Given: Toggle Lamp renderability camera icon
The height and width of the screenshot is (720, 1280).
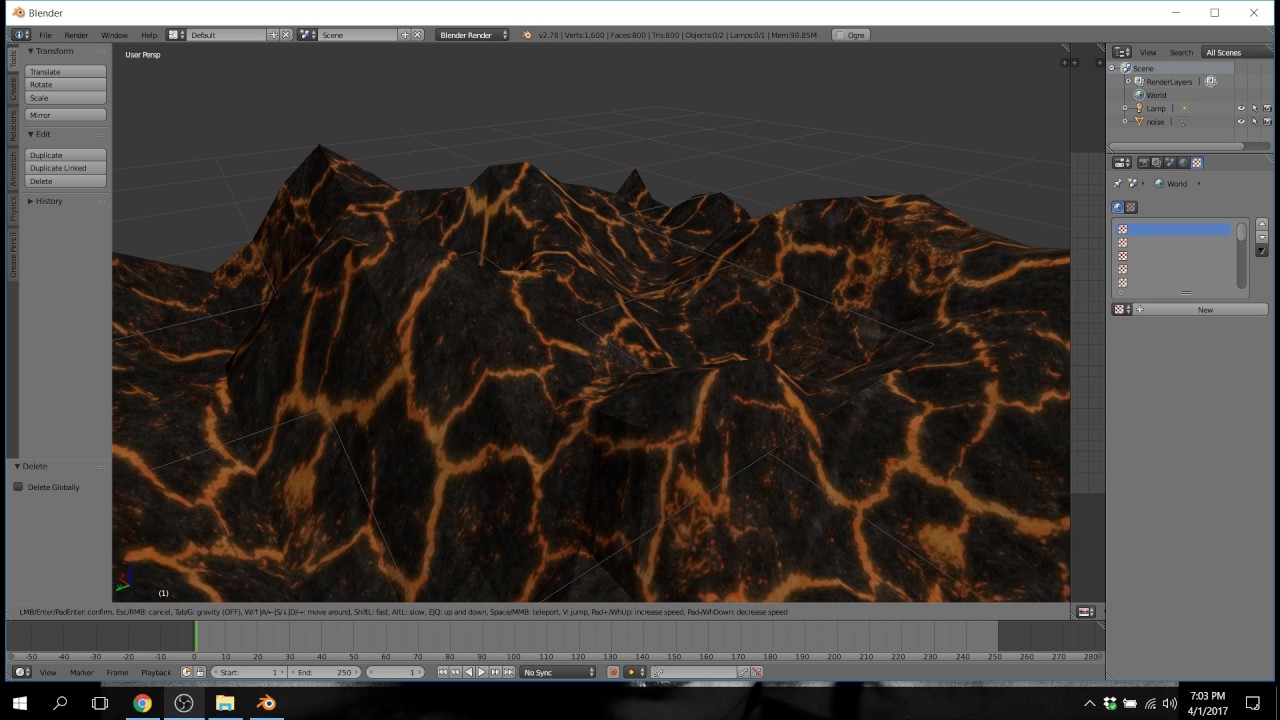Looking at the screenshot, I should (x=1267, y=108).
